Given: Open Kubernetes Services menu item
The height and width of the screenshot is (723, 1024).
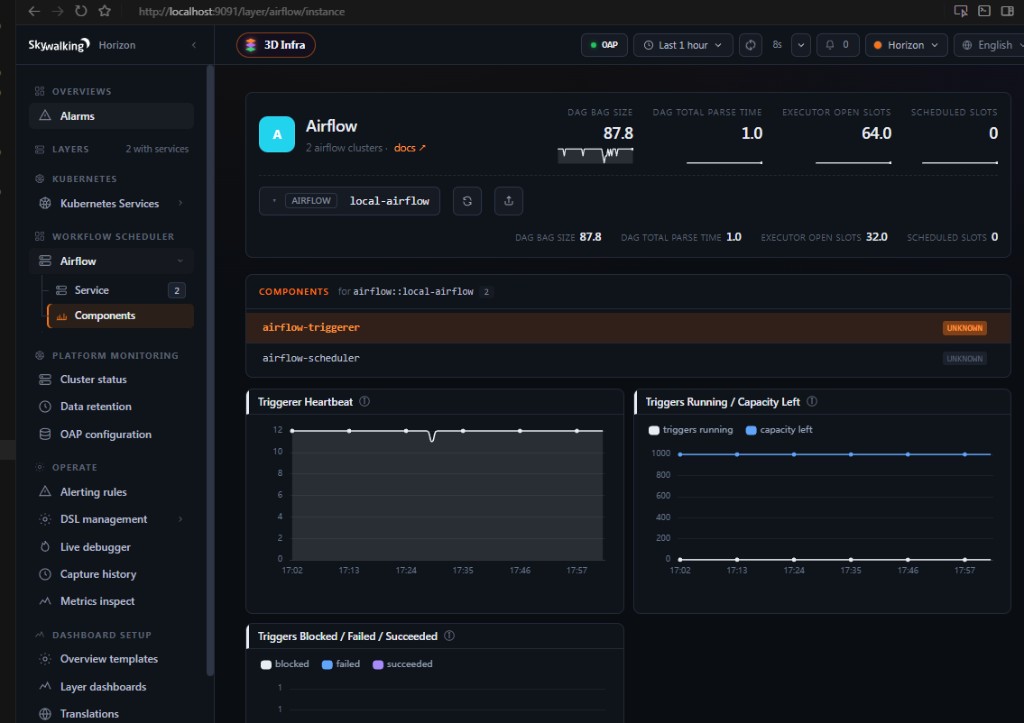Looking at the screenshot, I should pos(111,203).
